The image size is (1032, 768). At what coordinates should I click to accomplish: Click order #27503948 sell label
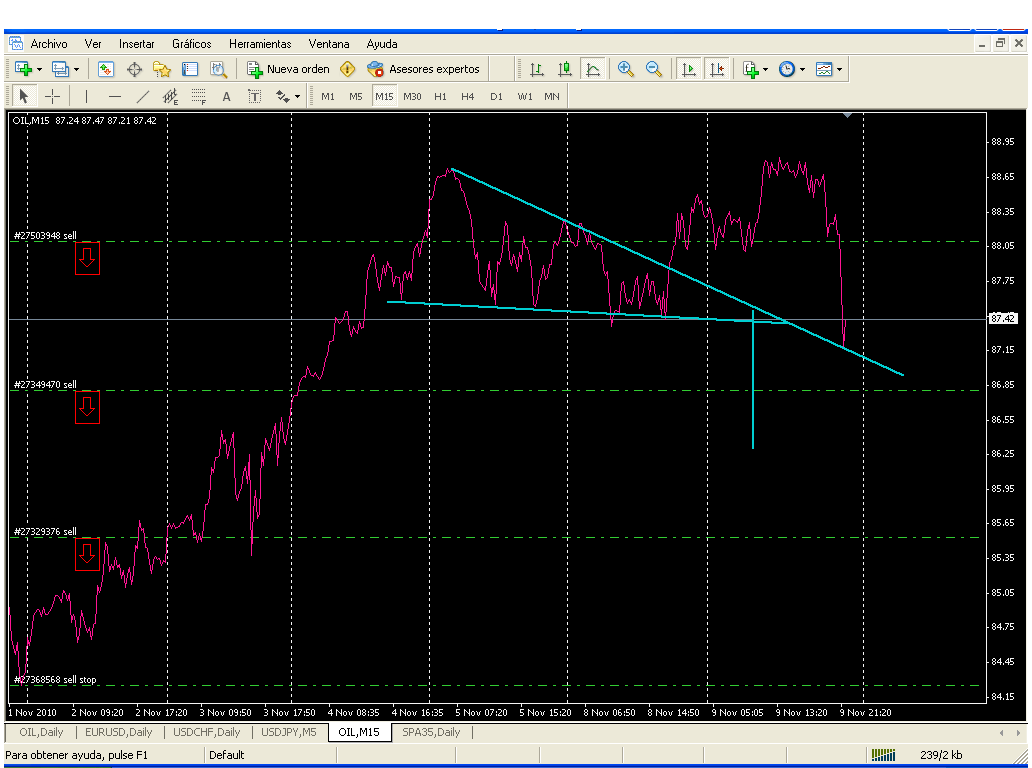coord(45,236)
